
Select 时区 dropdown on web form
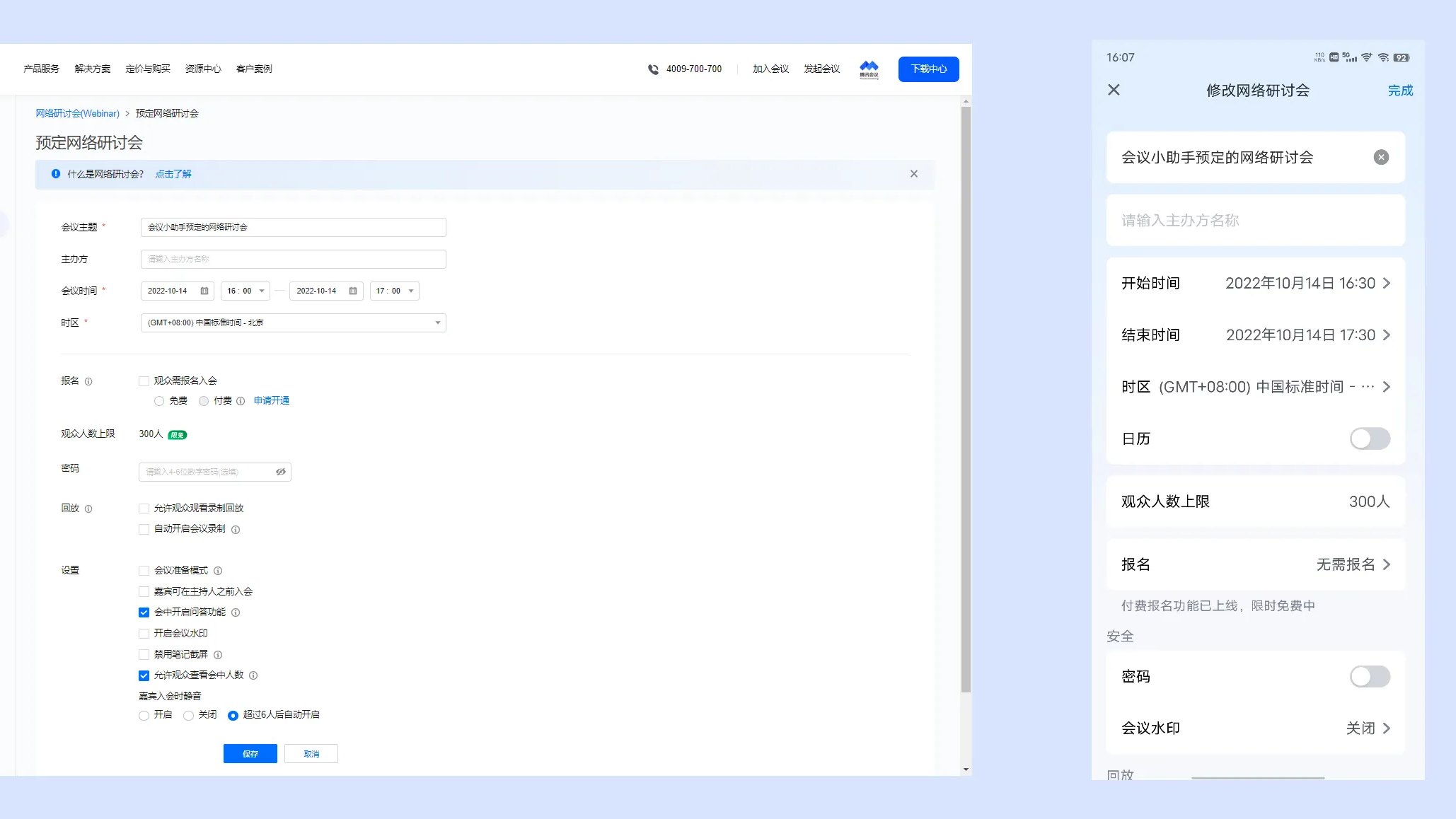tap(292, 322)
